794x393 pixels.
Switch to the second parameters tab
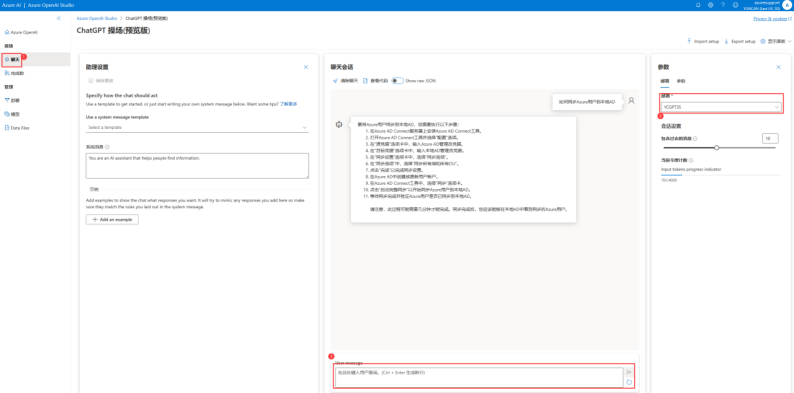coord(681,81)
